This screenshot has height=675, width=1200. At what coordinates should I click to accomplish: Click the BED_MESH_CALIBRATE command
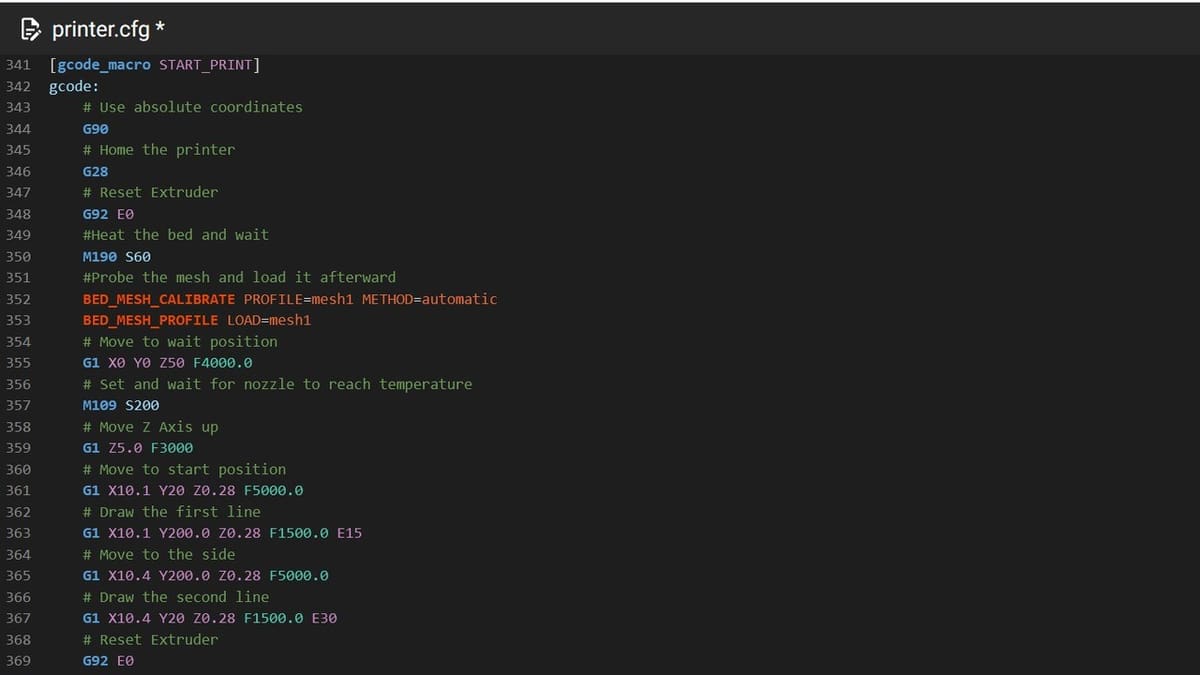159,299
